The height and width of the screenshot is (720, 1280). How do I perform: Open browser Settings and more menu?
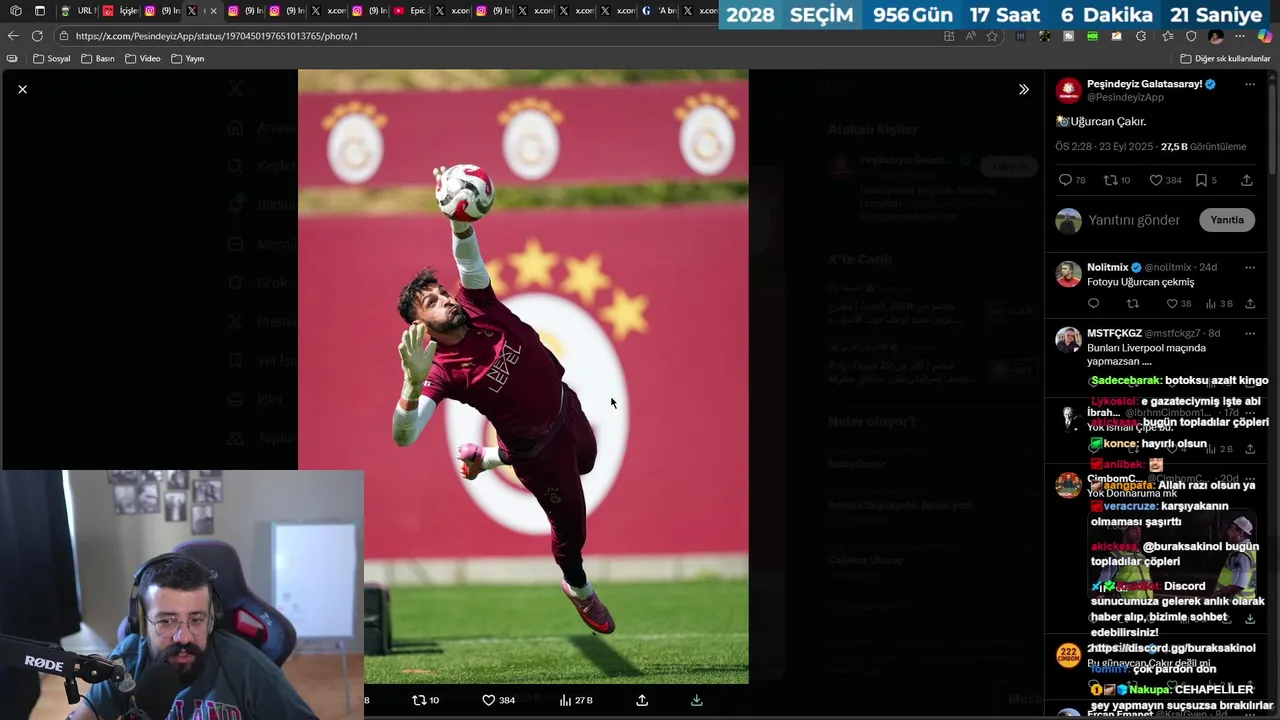click(1241, 36)
